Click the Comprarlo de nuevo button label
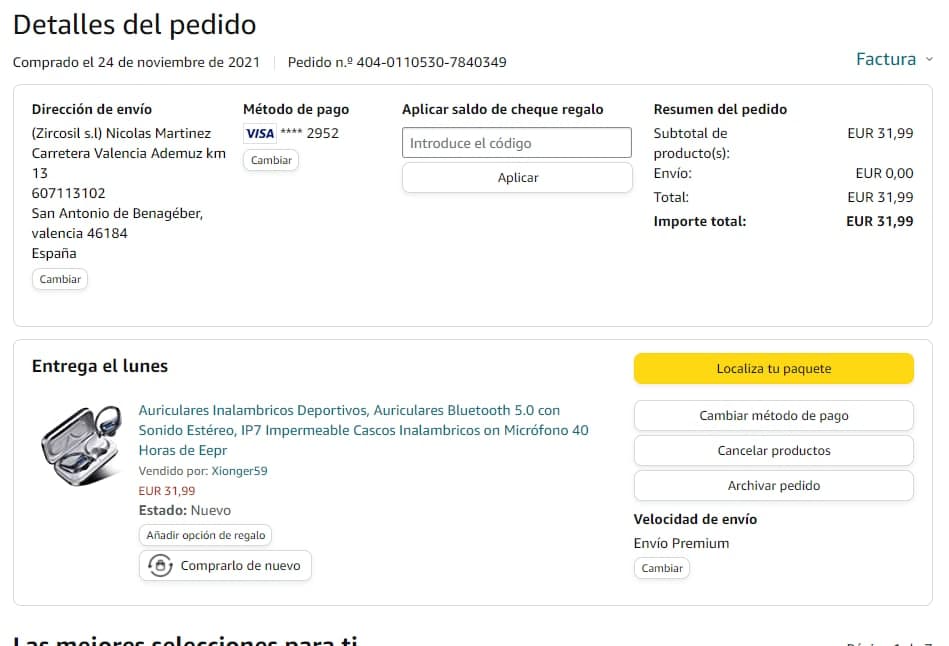The width and height of the screenshot is (949, 646). coord(240,566)
